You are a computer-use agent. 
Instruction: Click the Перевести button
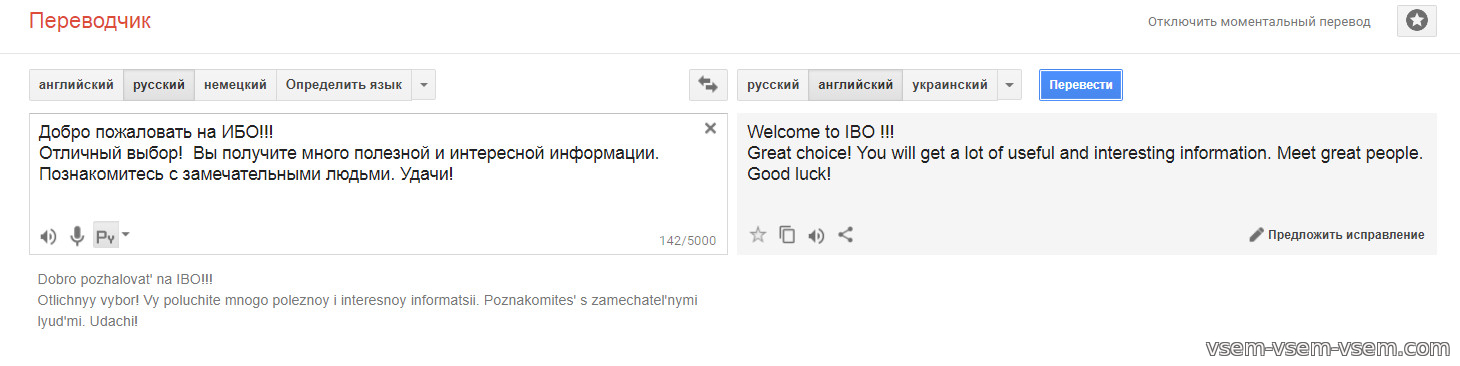[x=1081, y=85]
